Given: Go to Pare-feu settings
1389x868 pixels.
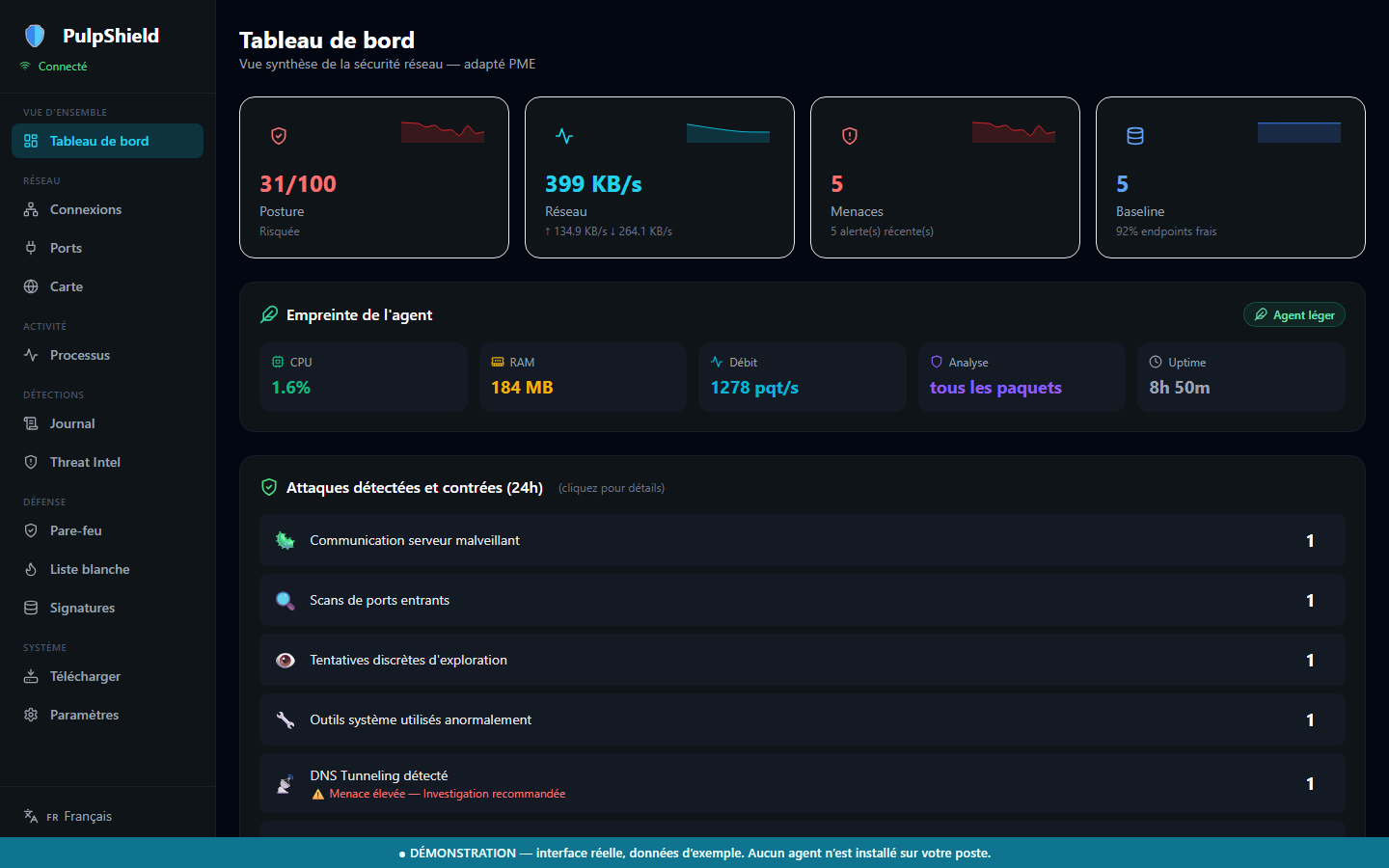Looking at the screenshot, I should [107, 530].
